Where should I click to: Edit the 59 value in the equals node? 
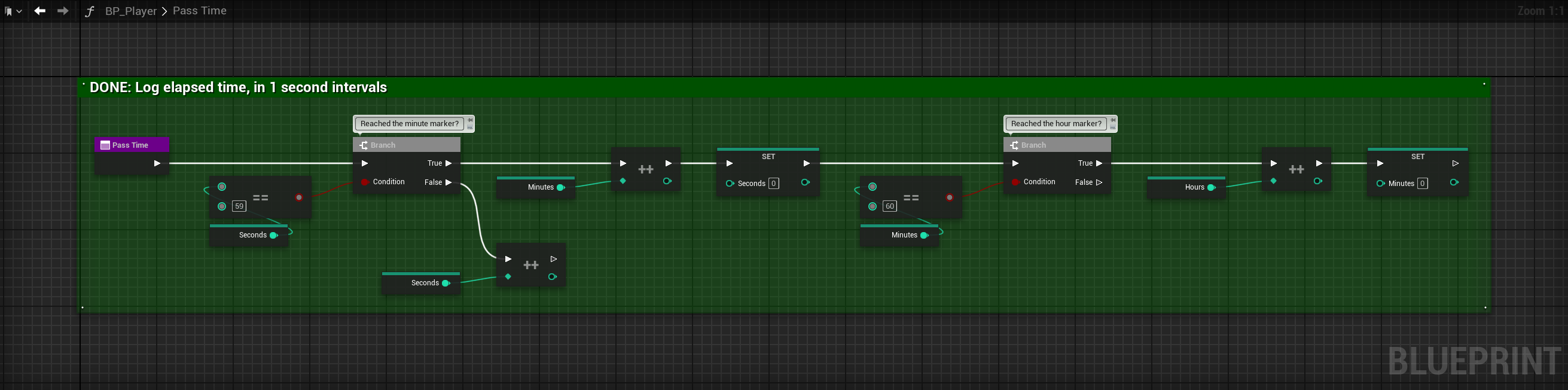point(239,206)
